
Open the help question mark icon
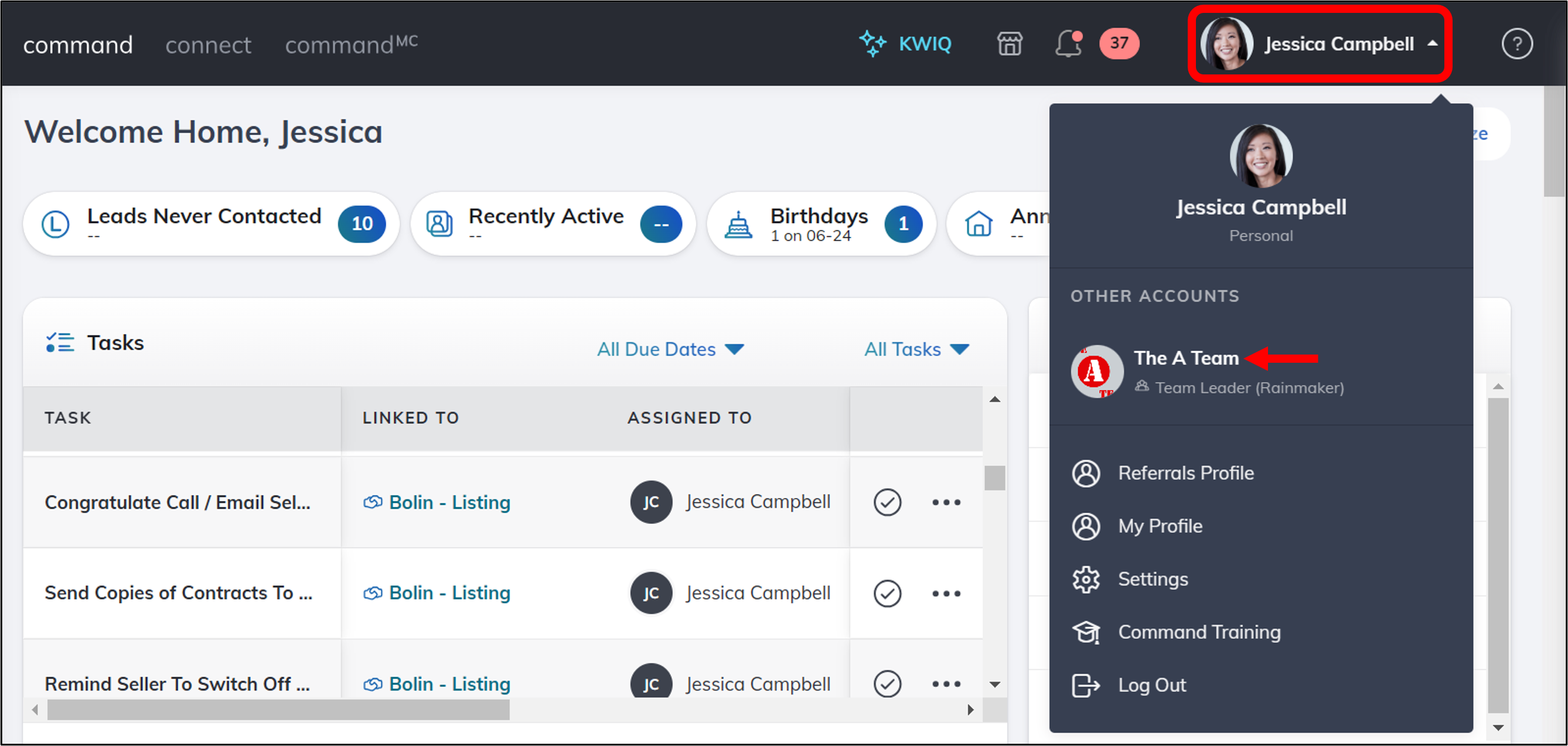point(1516,44)
